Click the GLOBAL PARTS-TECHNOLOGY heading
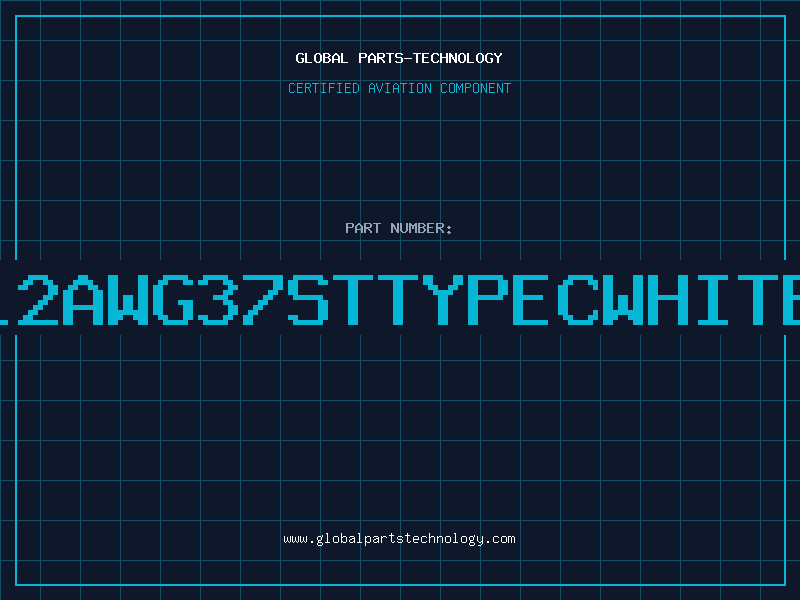The height and width of the screenshot is (600, 800). tap(399, 58)
